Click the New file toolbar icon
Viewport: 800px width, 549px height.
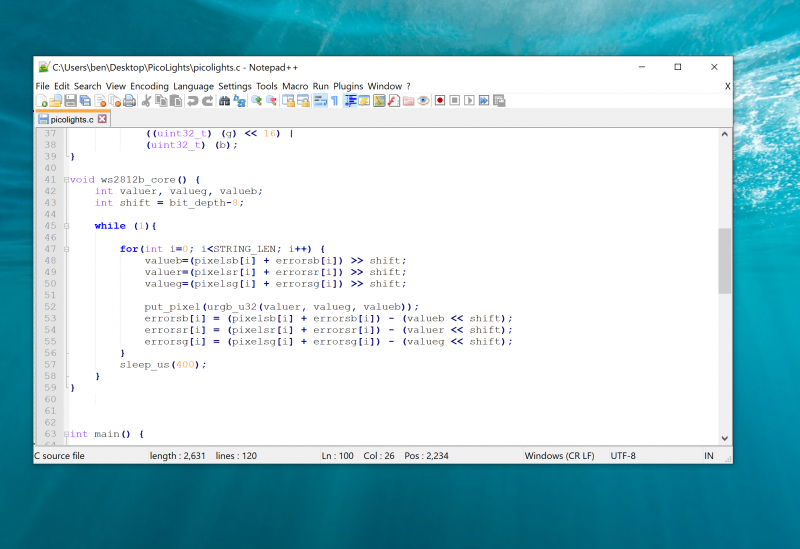[42, 101]
